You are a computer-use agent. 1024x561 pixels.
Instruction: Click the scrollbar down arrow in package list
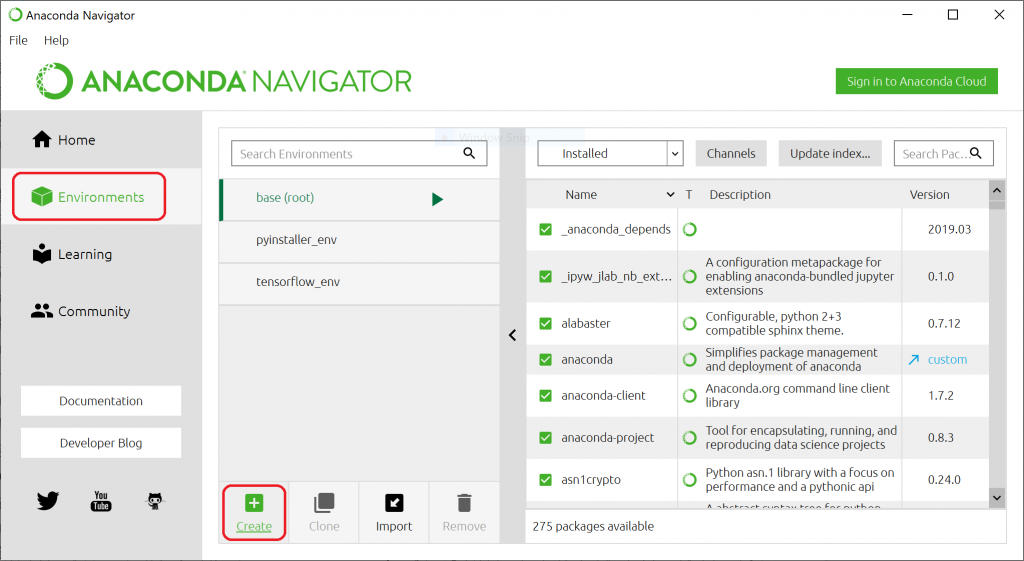pyautogui.click(x=997, y=497)
